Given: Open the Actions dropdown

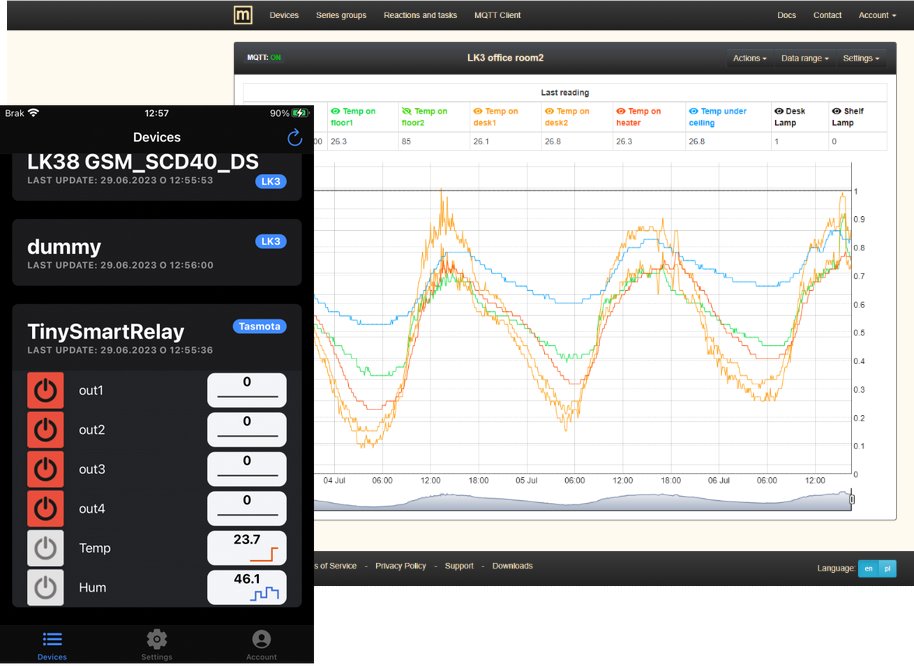Looking at the screenshot, I should [x=749, y=59].
